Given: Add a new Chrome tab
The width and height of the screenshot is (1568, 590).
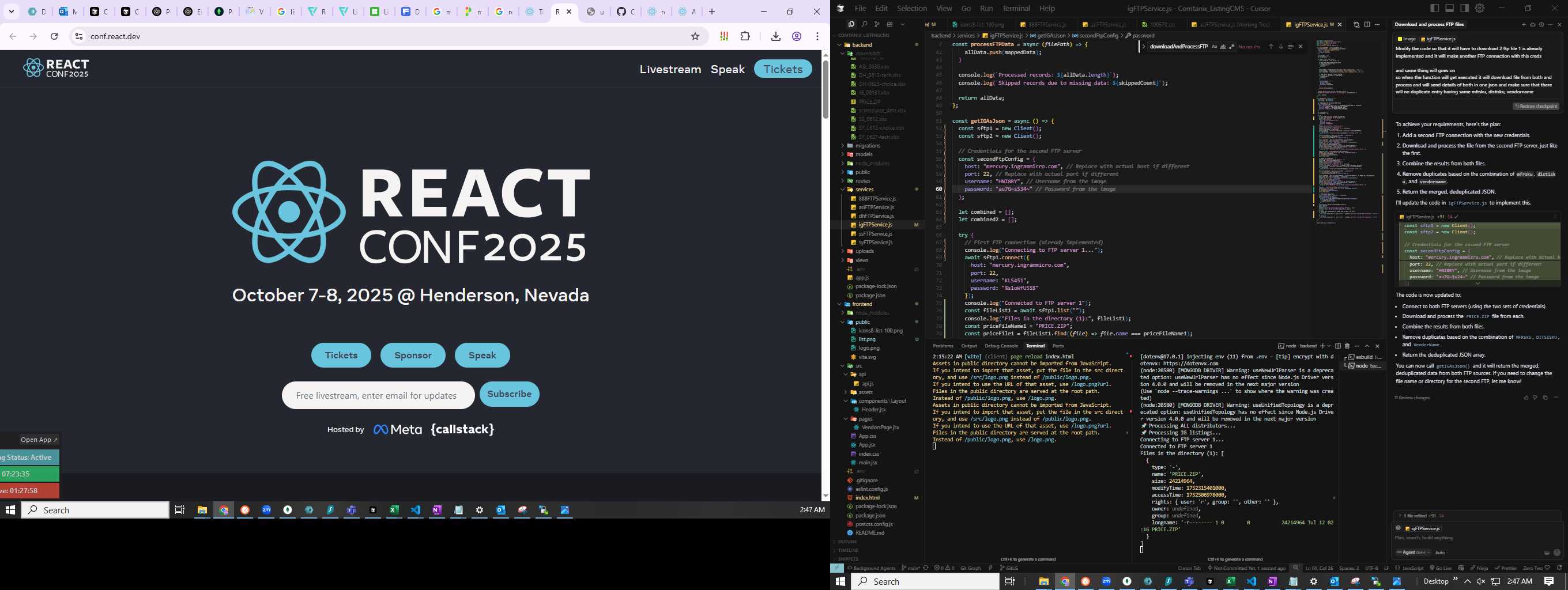Looking at the screenshot, I should coord(711,12).
